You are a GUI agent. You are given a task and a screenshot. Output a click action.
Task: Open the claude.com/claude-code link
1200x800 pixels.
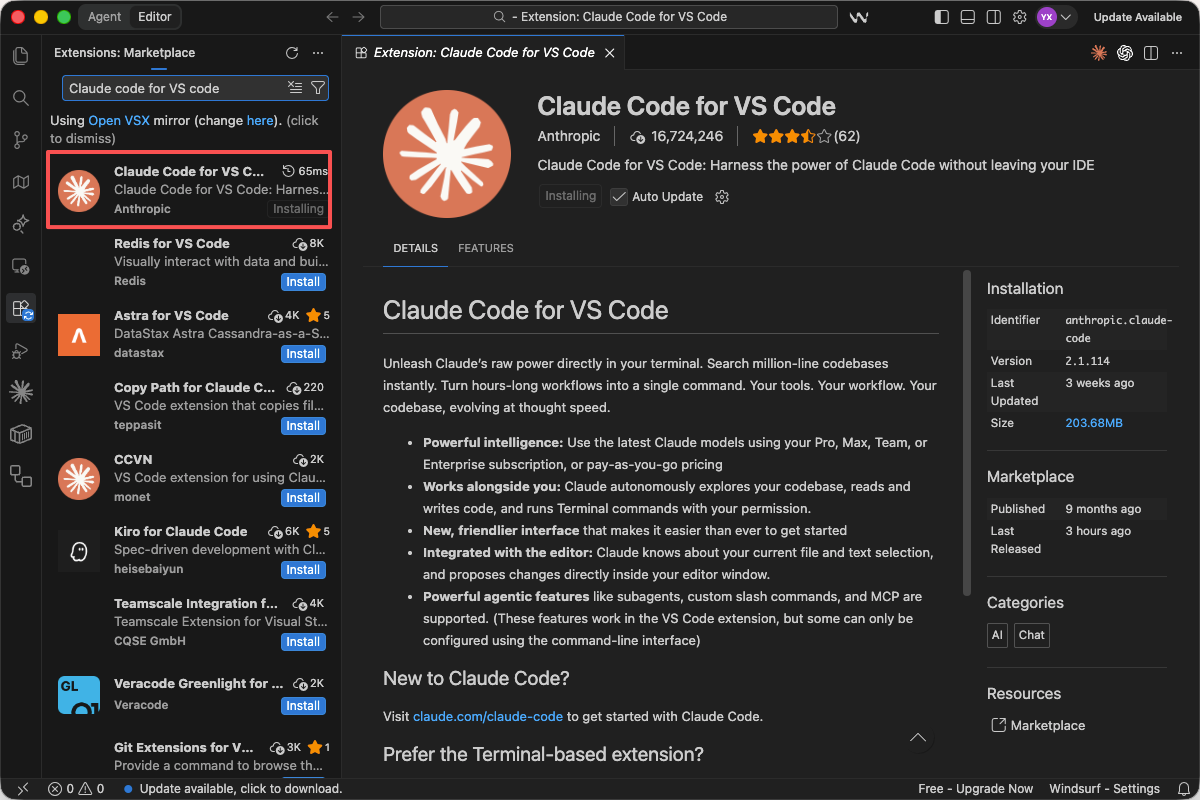[x=488, y=717]
